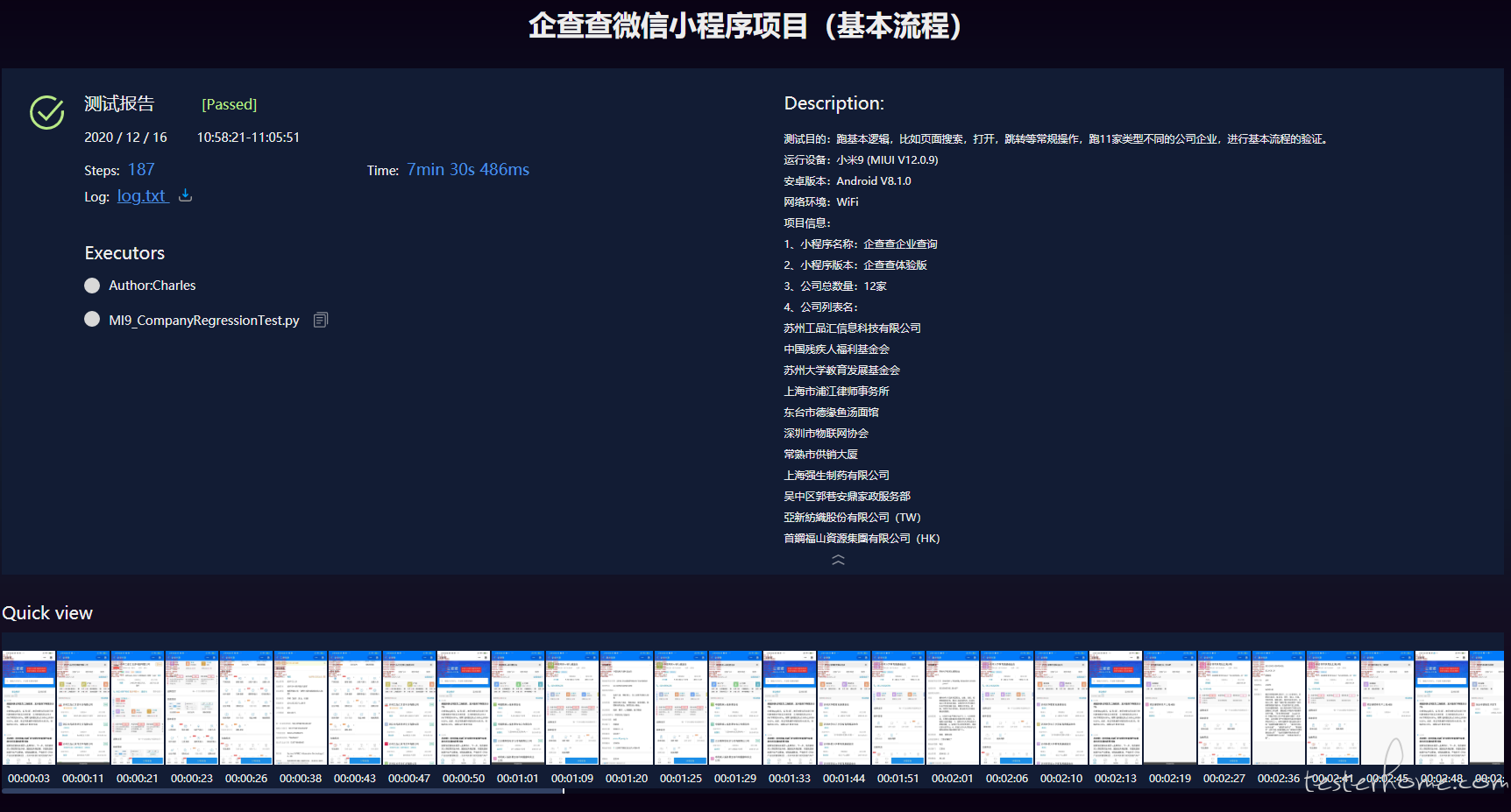This screenshot has width=1511, height=812.
Task: Click the Description: heading
Action: point(834,103)
